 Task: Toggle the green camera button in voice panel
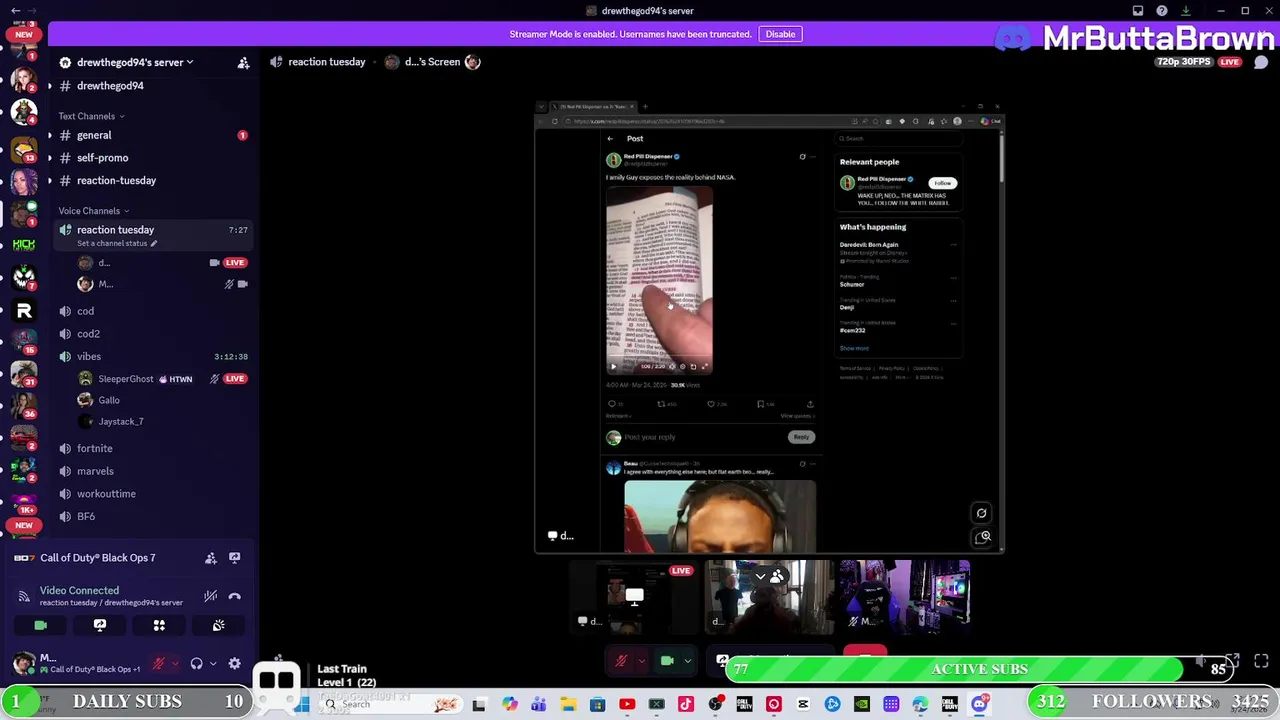pyautogui.click(x=40, y=625)
